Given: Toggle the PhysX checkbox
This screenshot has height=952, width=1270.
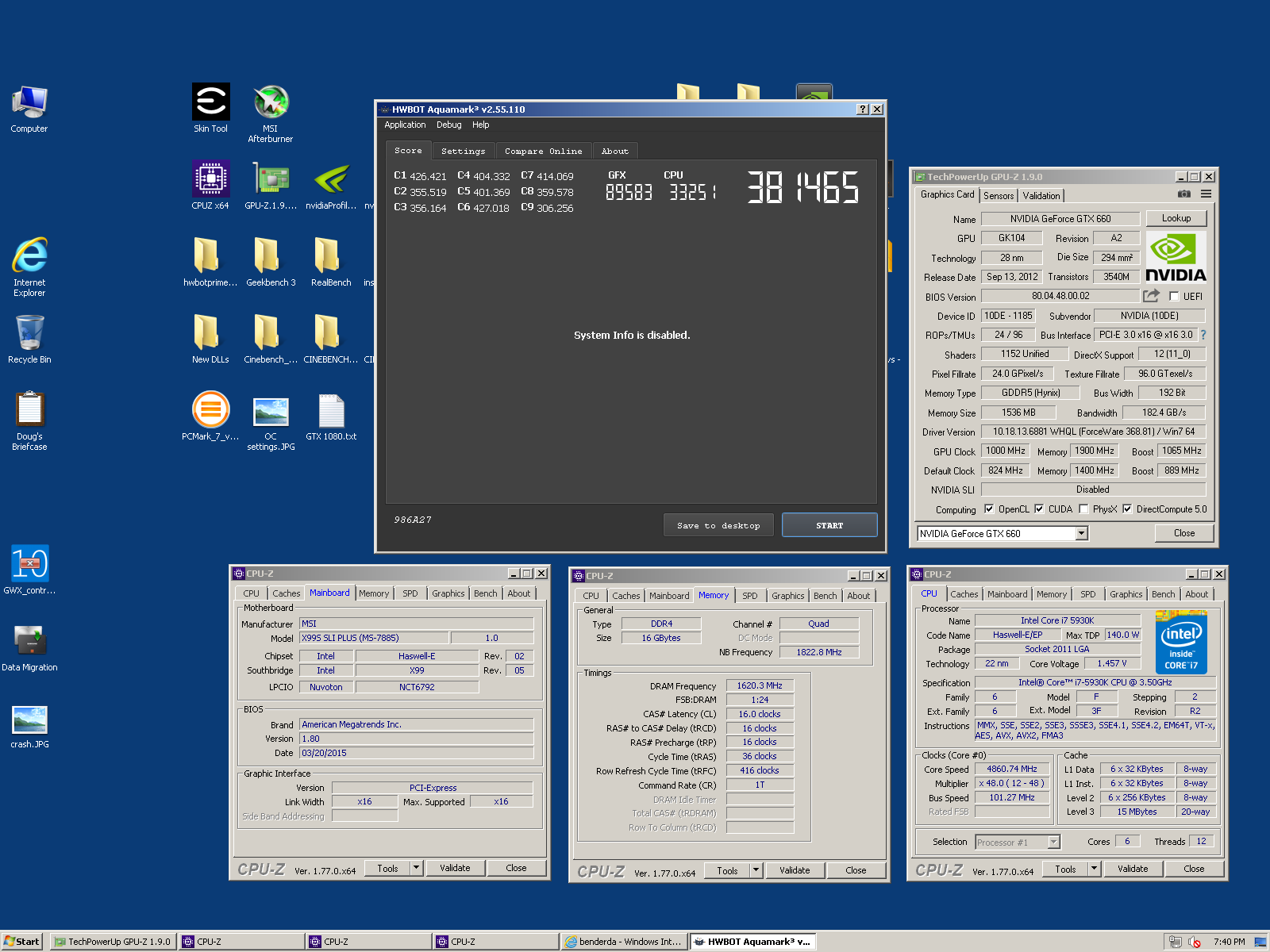Looking at the screenshot, I should pos(1083,509).
